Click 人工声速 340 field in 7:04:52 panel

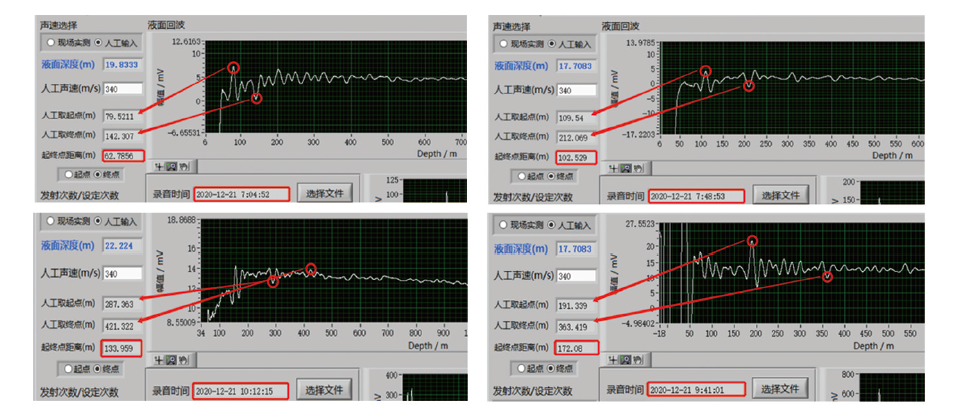[123, 88]
